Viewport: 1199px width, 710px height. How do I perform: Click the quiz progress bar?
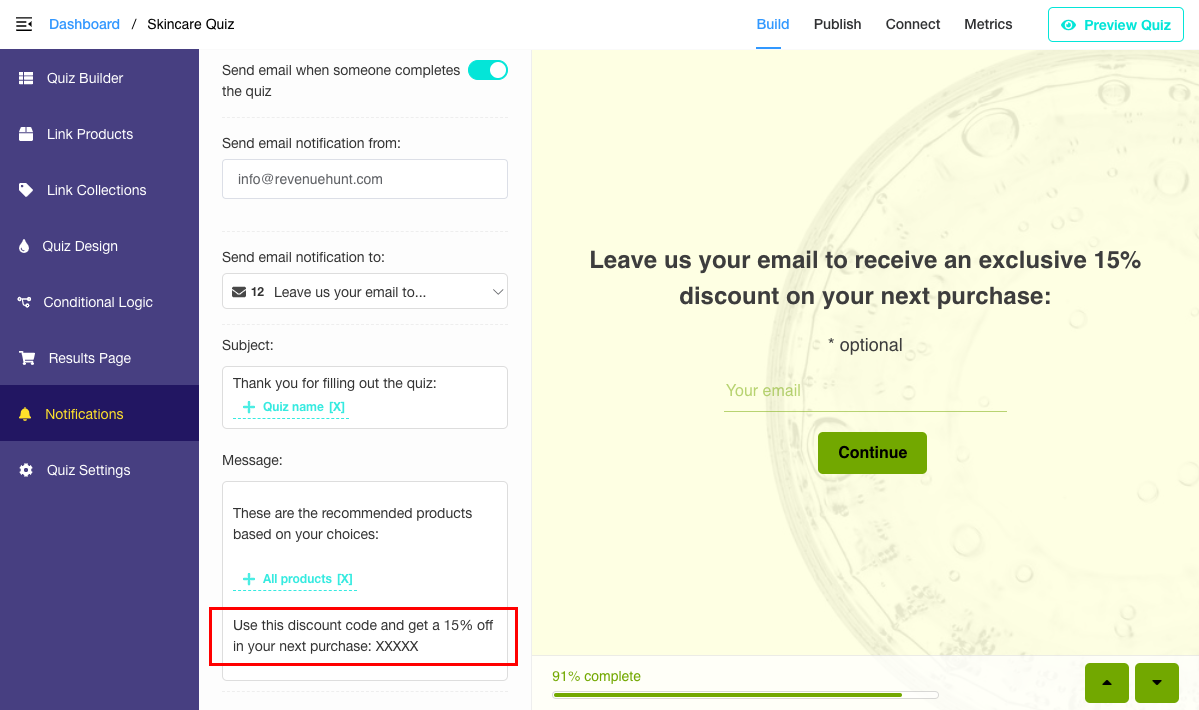[x=745, y=695]
